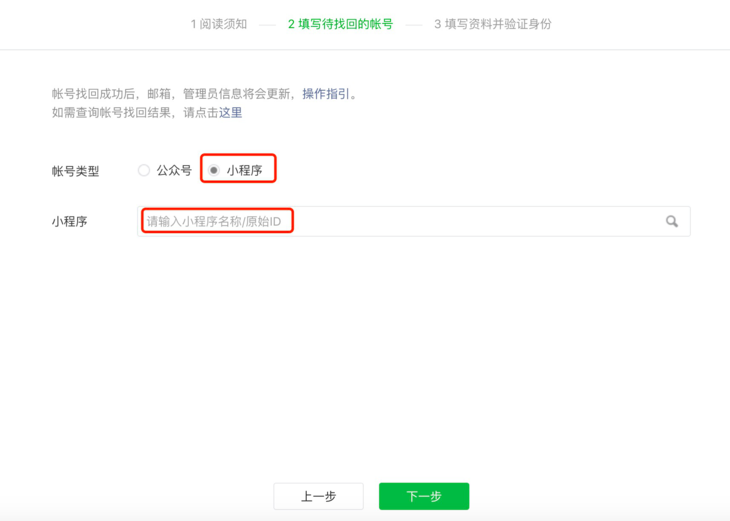Select the 公众号 radio button

(144, 170)
